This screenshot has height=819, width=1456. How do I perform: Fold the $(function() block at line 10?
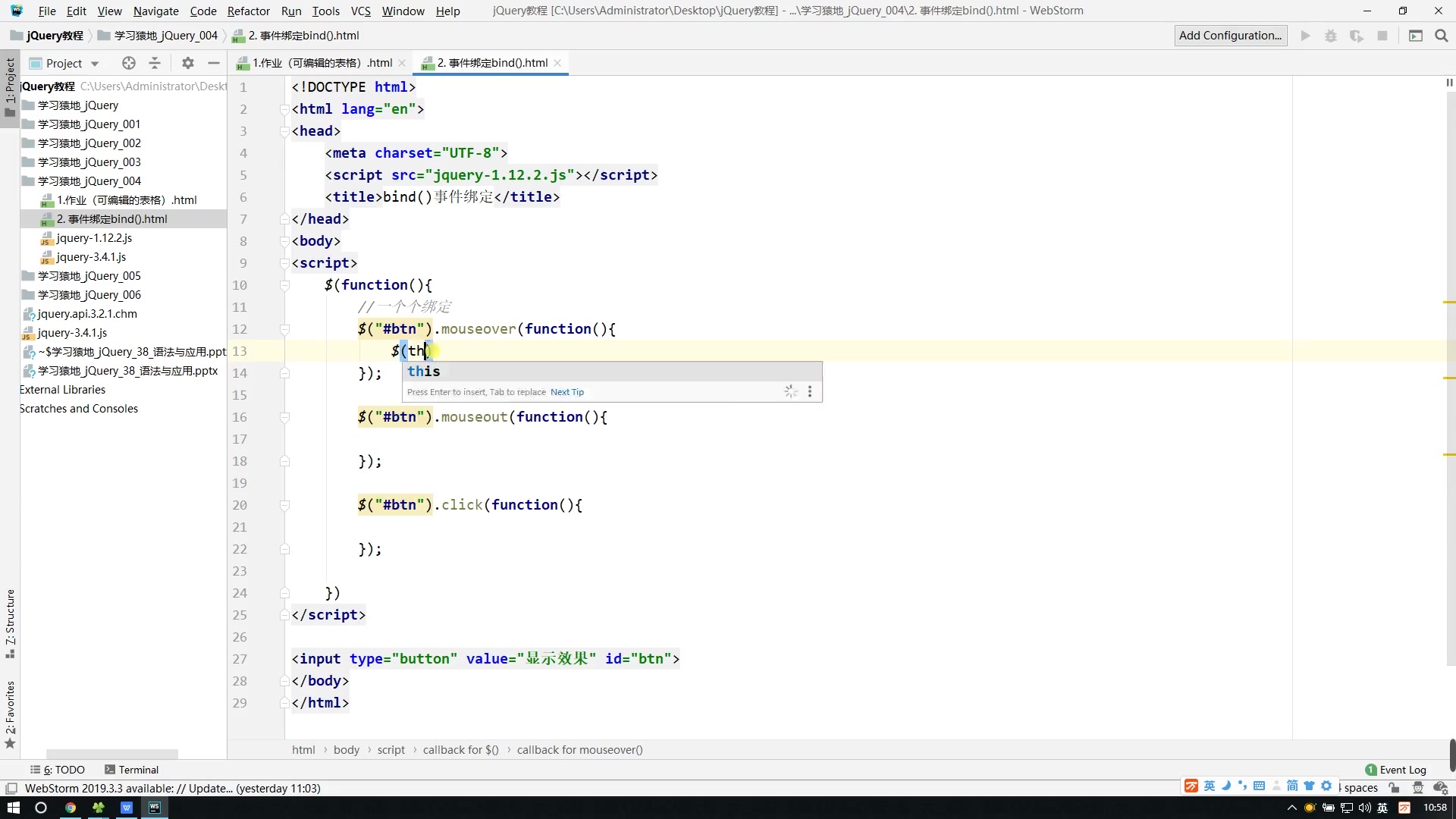point(285,285)
